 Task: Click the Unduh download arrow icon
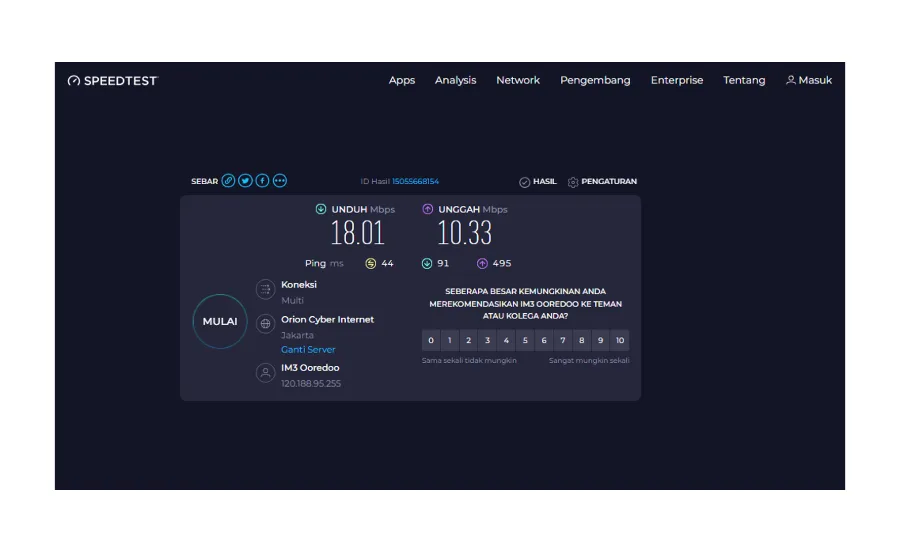tap(321, 209)
